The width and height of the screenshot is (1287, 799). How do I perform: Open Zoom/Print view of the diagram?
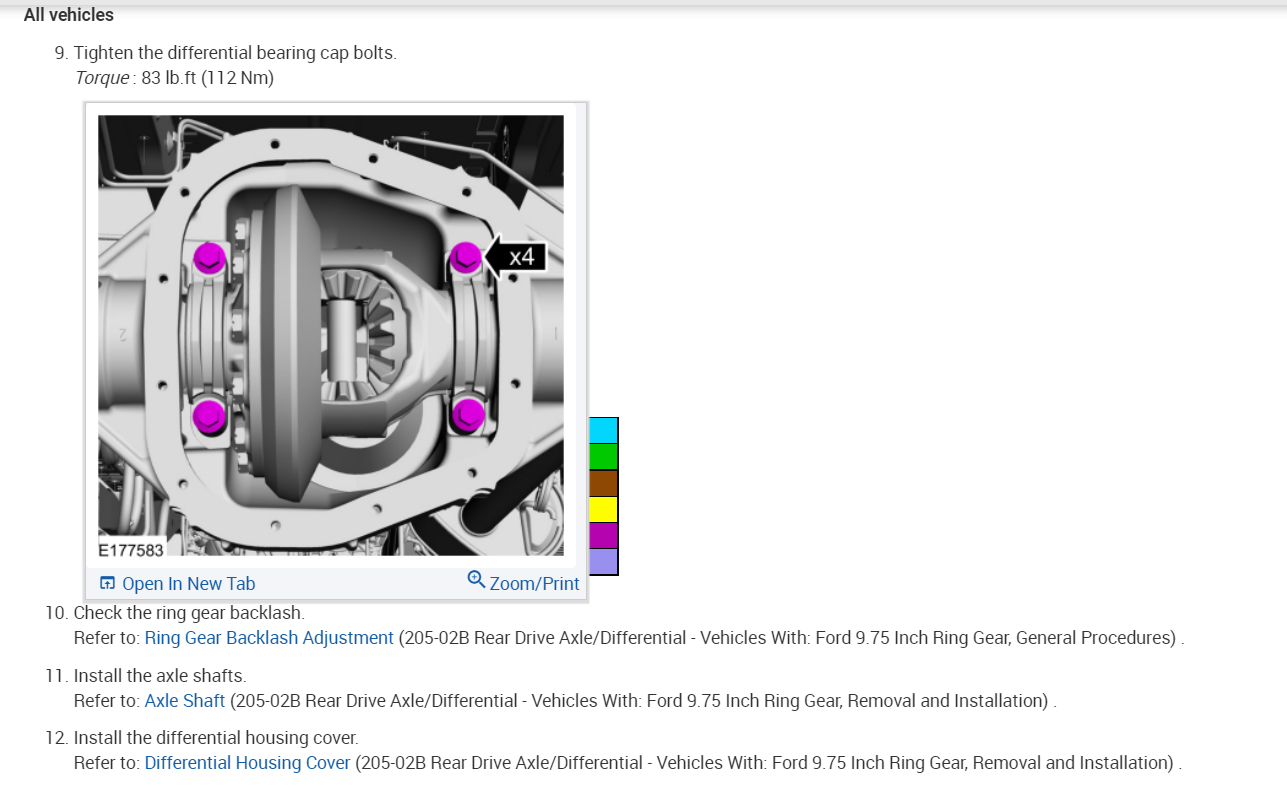tap(524, 582)
